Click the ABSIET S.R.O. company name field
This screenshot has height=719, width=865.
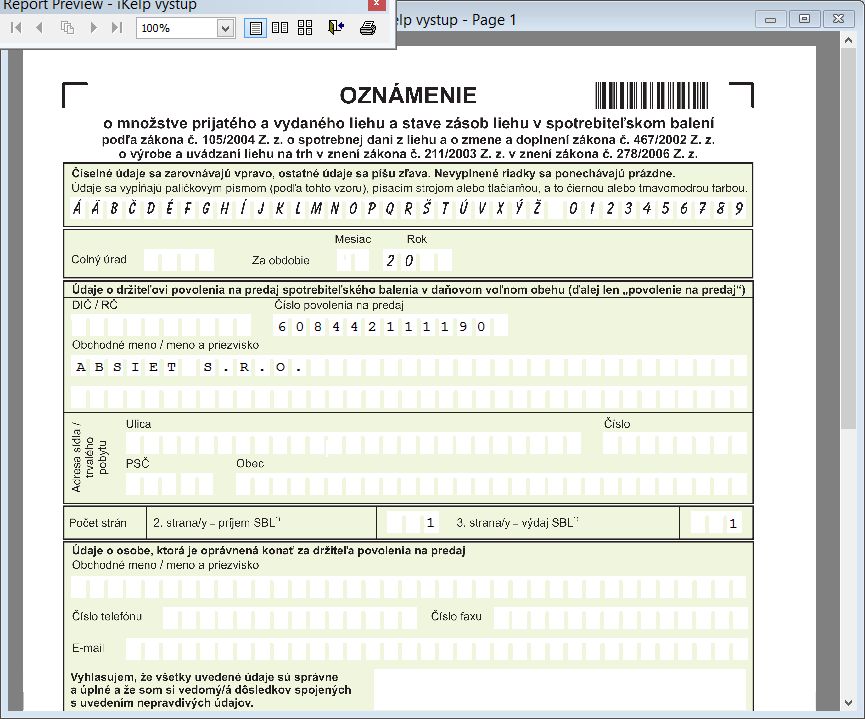pyautogui.click(x=190, y=367)
